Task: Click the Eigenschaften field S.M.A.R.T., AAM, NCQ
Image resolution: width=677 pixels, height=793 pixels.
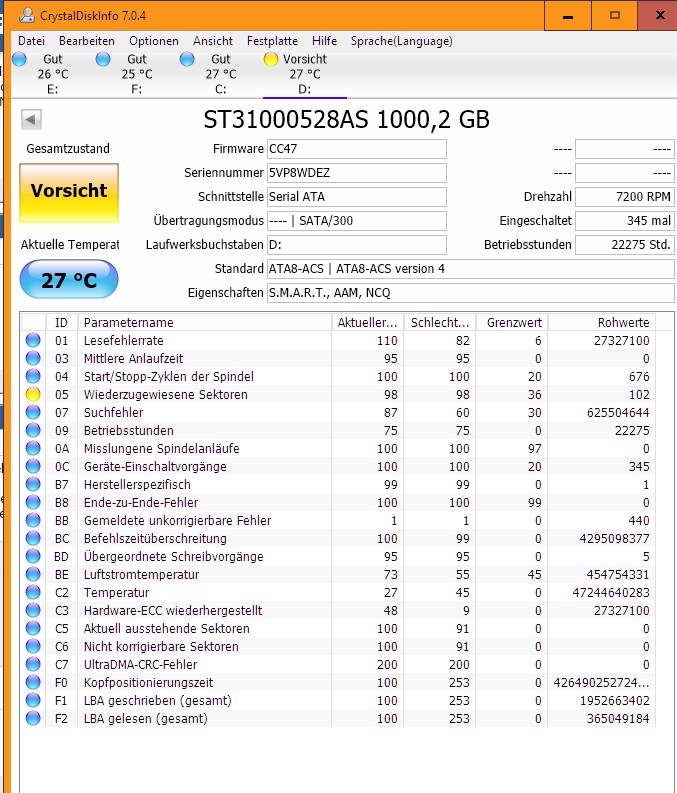Action: pyautogui.click(x=471, y=293)
